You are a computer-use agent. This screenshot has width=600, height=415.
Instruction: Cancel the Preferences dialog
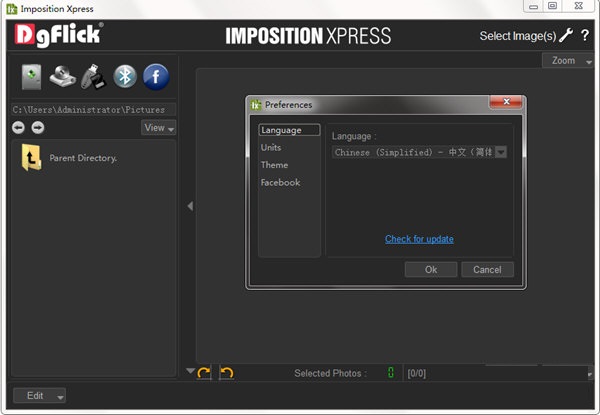(x=488, y=270)
